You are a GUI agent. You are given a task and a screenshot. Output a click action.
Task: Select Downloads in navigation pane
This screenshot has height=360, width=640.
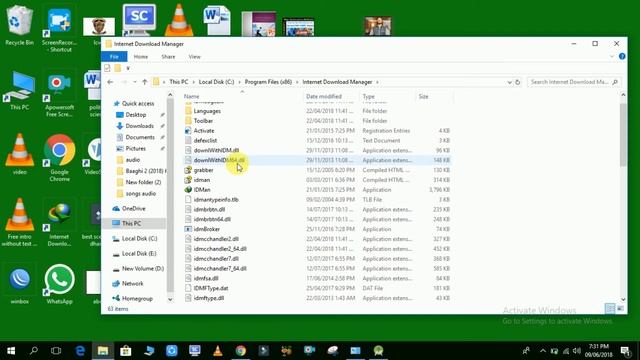(139, 126)
